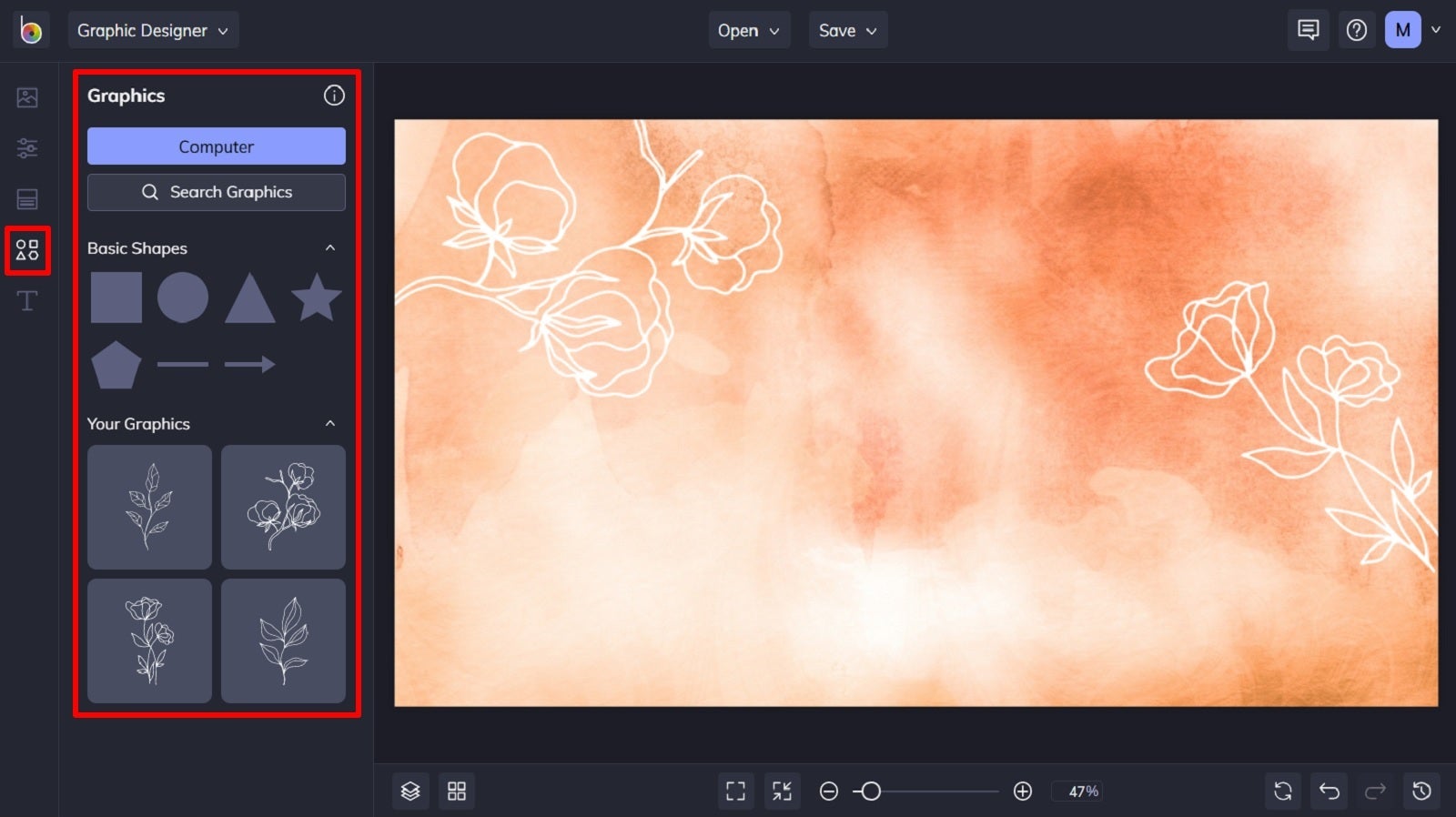Select the star basic shape
This screenshot has height=817, width=1456.
point(316,298)
